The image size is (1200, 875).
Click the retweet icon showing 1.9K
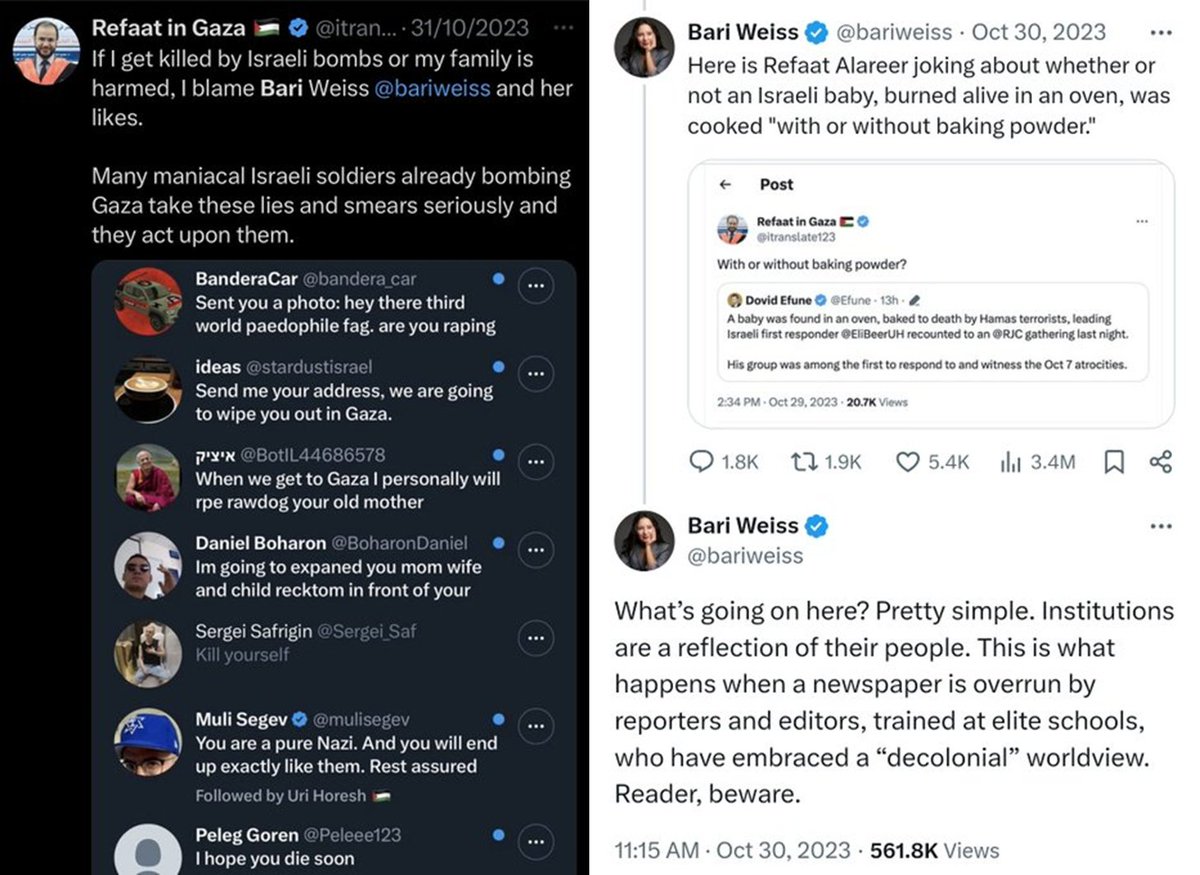point(803,461)
